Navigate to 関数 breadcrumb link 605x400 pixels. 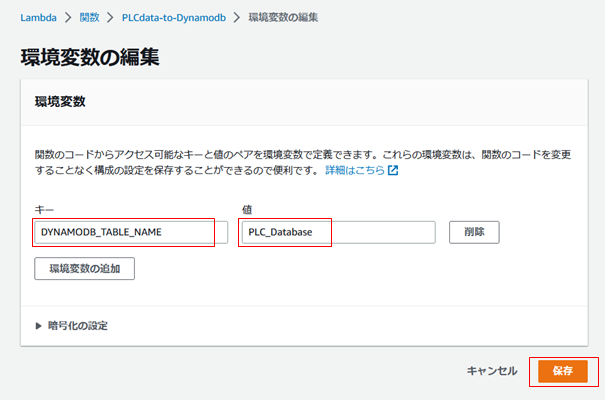coord(90,18)
